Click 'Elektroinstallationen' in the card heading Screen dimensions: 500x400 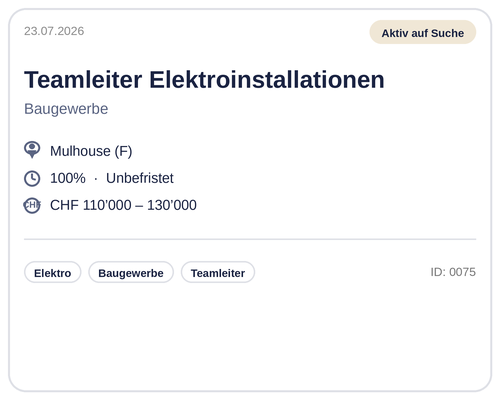coord(267,80)
